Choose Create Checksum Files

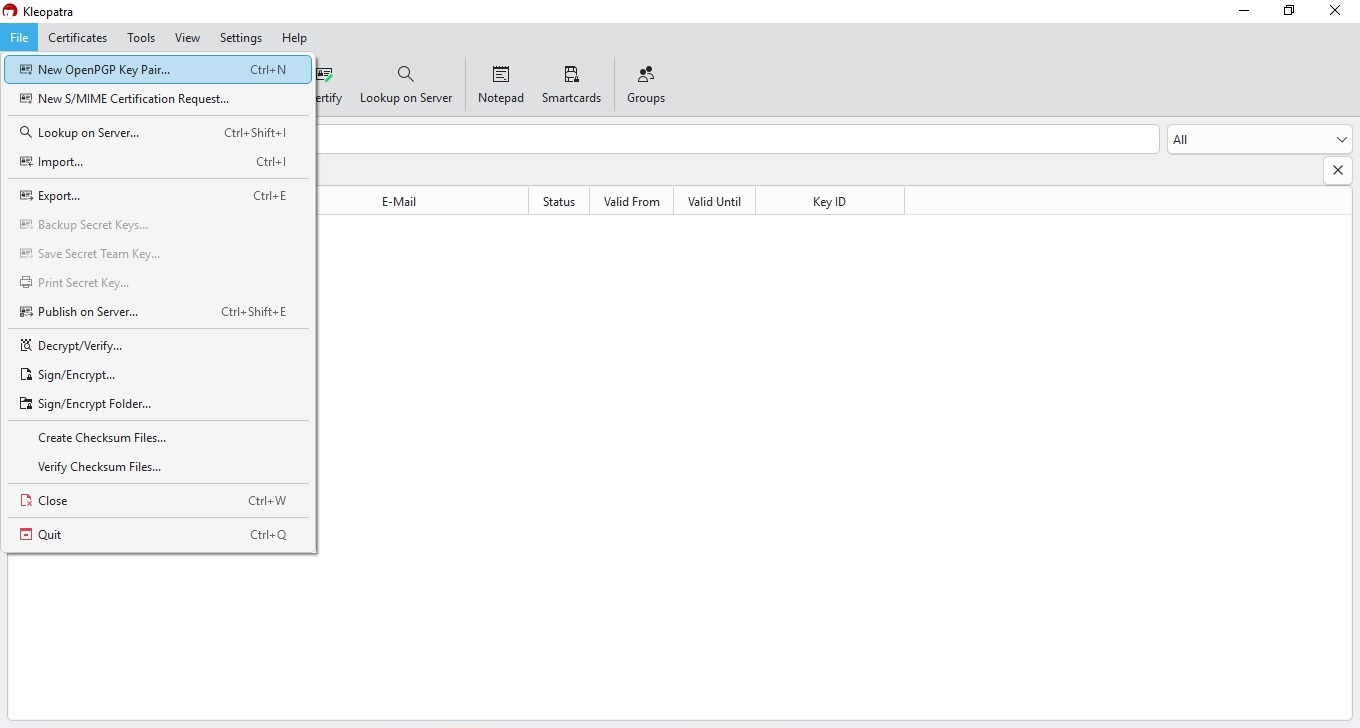pos(158,438)
